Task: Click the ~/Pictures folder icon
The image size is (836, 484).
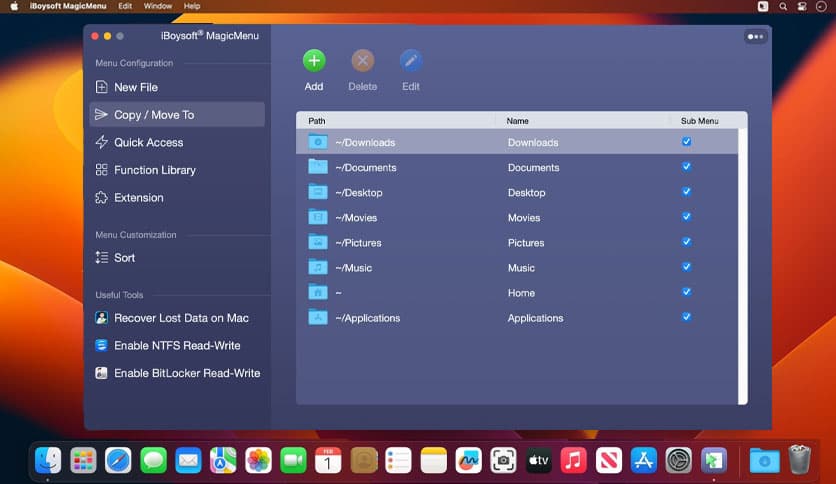Action: point(318,242)
